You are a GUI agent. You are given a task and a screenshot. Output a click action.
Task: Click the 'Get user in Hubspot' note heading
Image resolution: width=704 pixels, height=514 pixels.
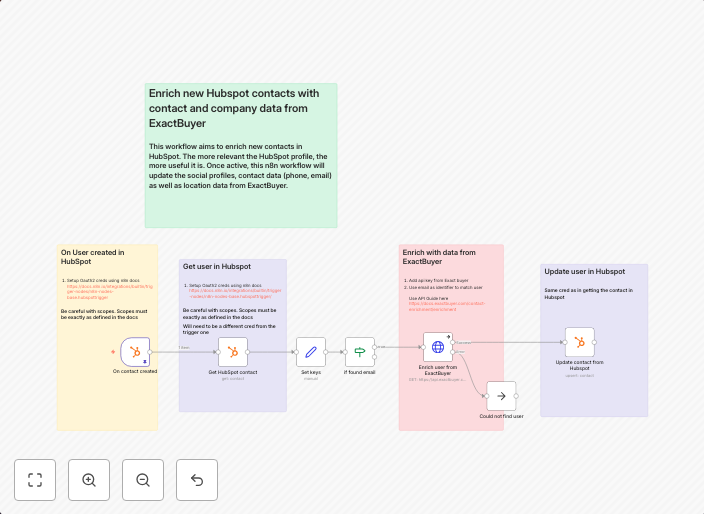[216, 266]
